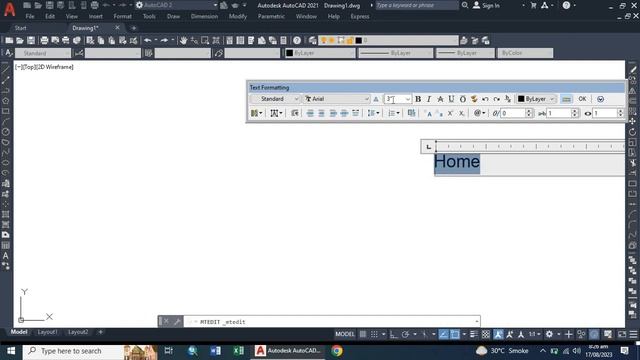This screenshot has height=360, width=640.
Task: Switch to the Start tab
Action: pos(20,28)
